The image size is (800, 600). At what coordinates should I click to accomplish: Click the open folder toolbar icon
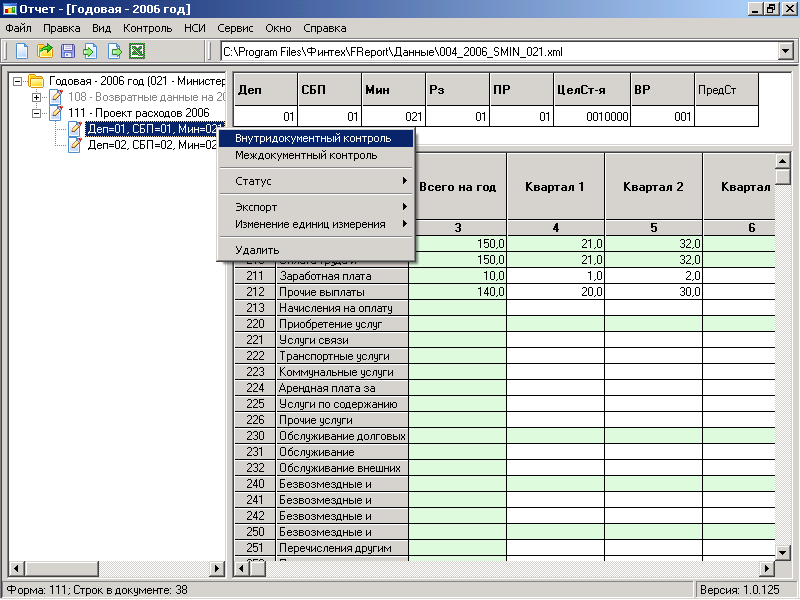pyautogui.click(x=45, y=51)
